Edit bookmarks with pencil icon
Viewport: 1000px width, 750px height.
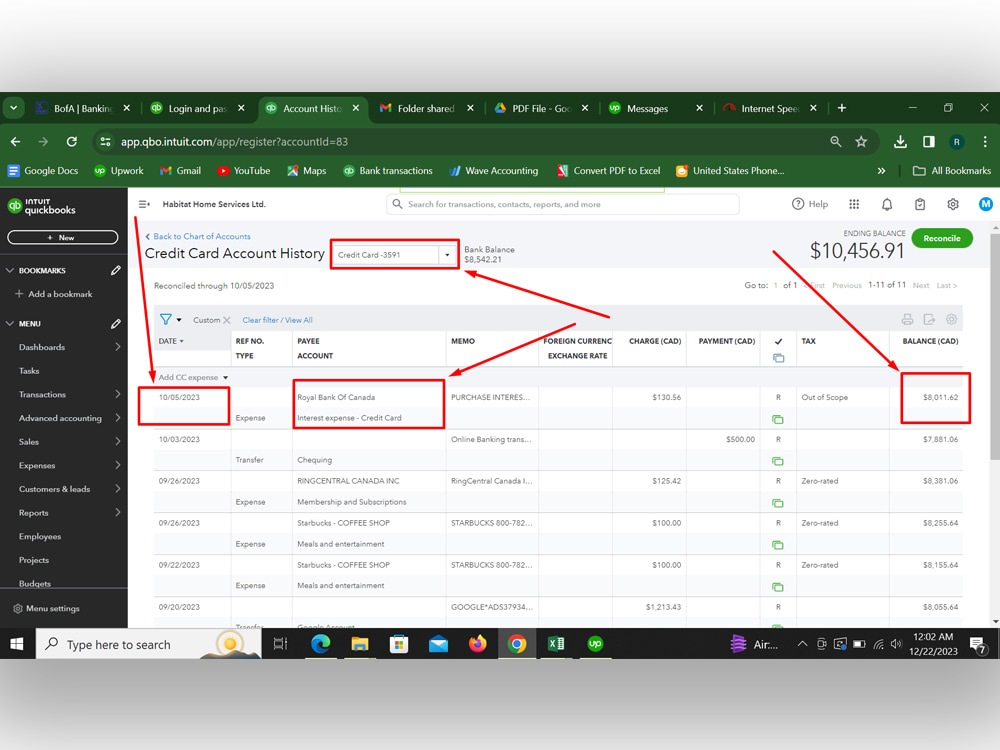(115, 270)
